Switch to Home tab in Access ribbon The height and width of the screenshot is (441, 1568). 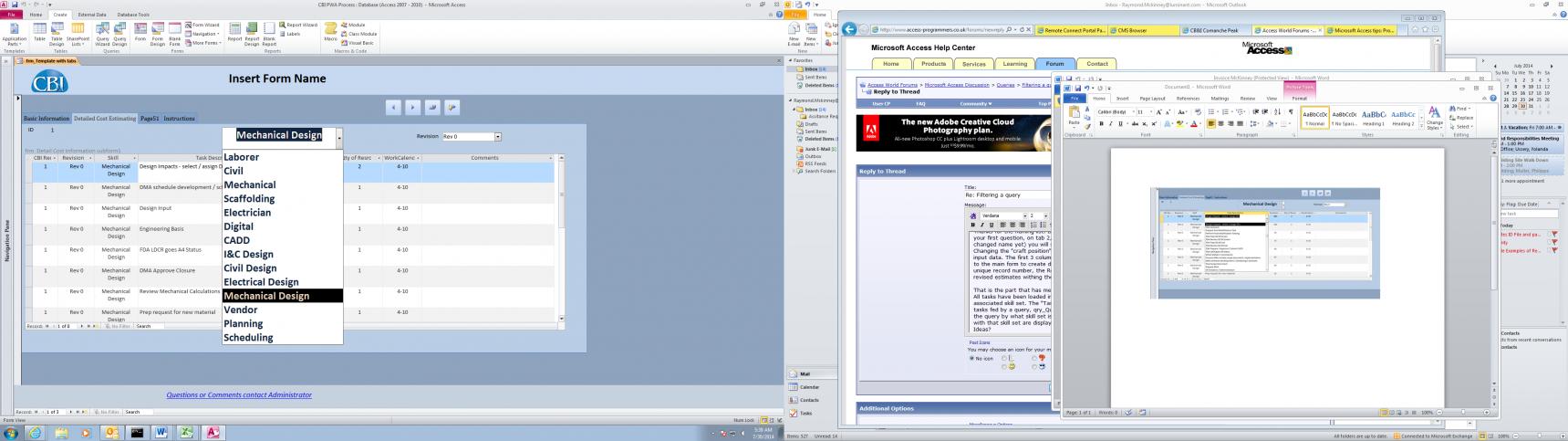[36, 15]
